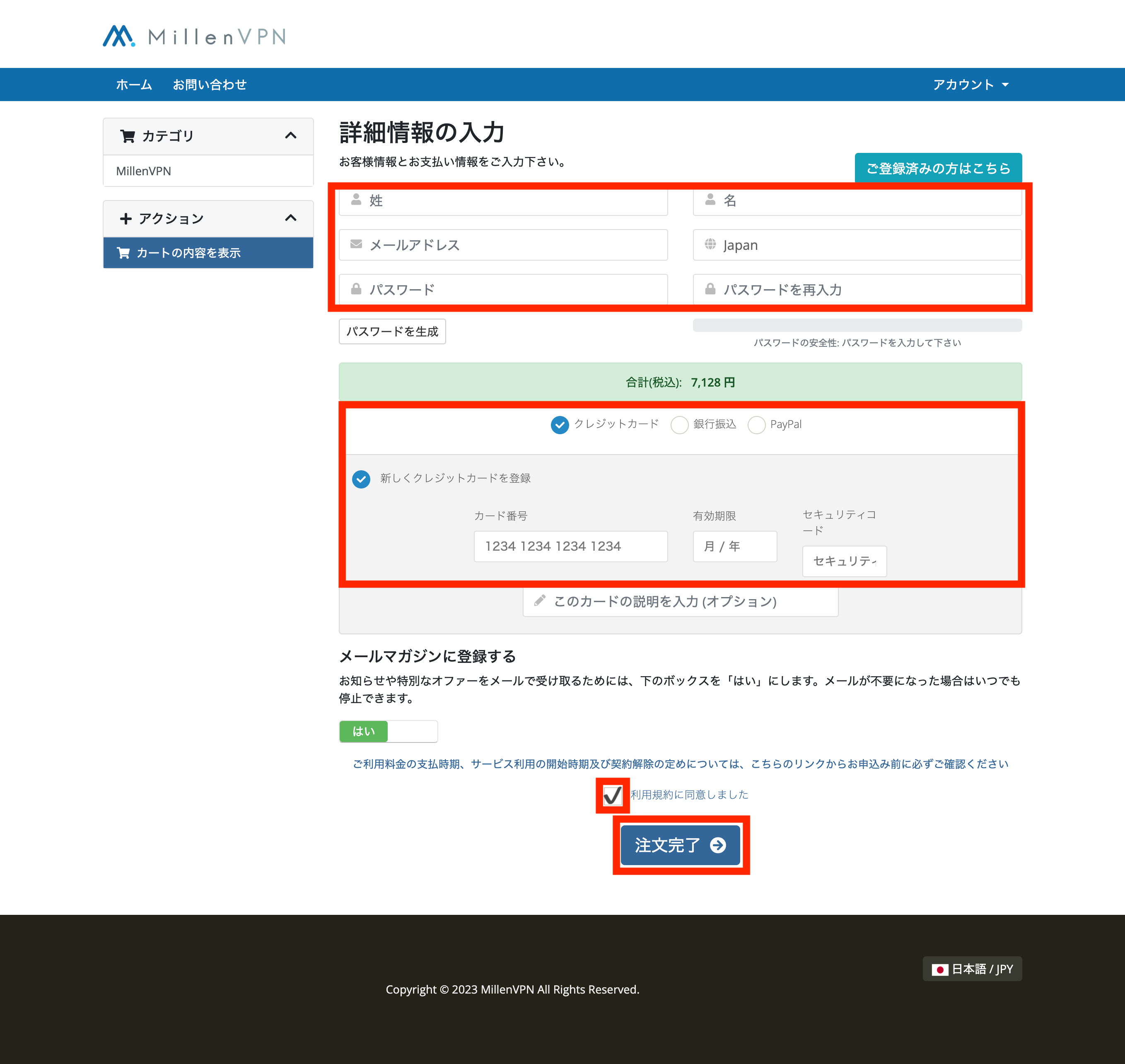Open the 日本語 / JPY language selector
This screenshot has height=1064, width=1125.
972,969
